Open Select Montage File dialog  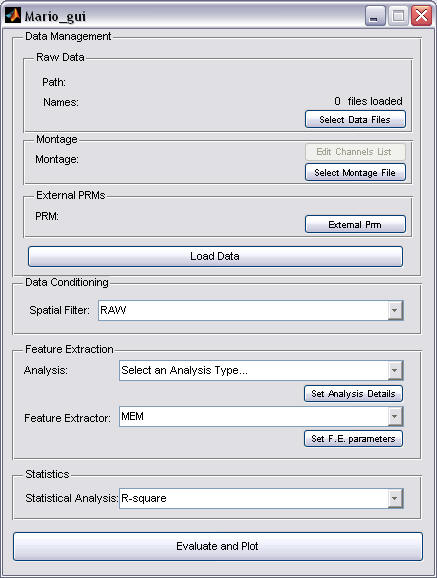(355, 173)
